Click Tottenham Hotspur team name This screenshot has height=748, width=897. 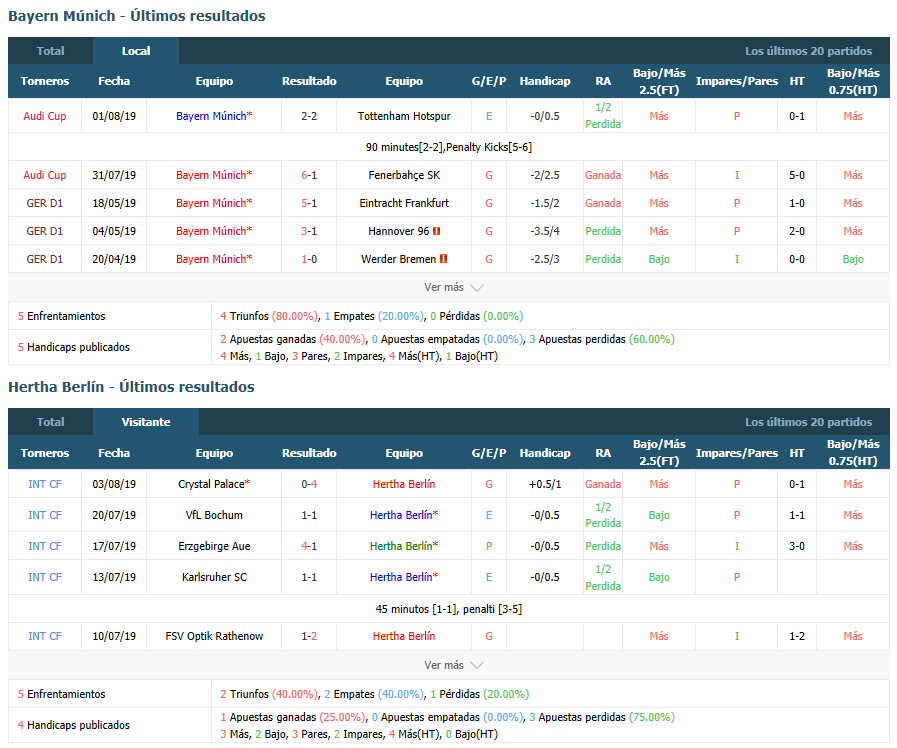click(x=404, y=116)
